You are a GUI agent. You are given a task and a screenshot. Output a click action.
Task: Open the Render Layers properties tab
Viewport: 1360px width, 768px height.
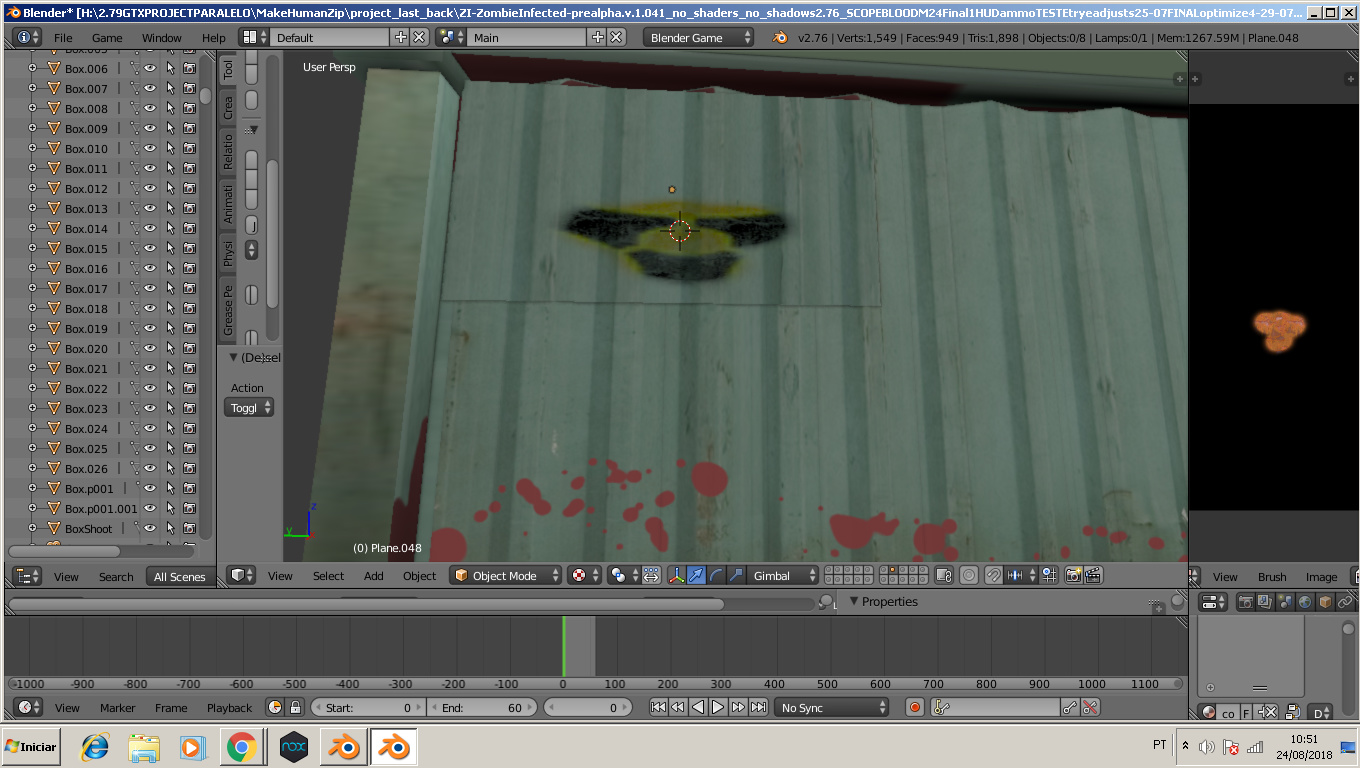[1265, 602]
